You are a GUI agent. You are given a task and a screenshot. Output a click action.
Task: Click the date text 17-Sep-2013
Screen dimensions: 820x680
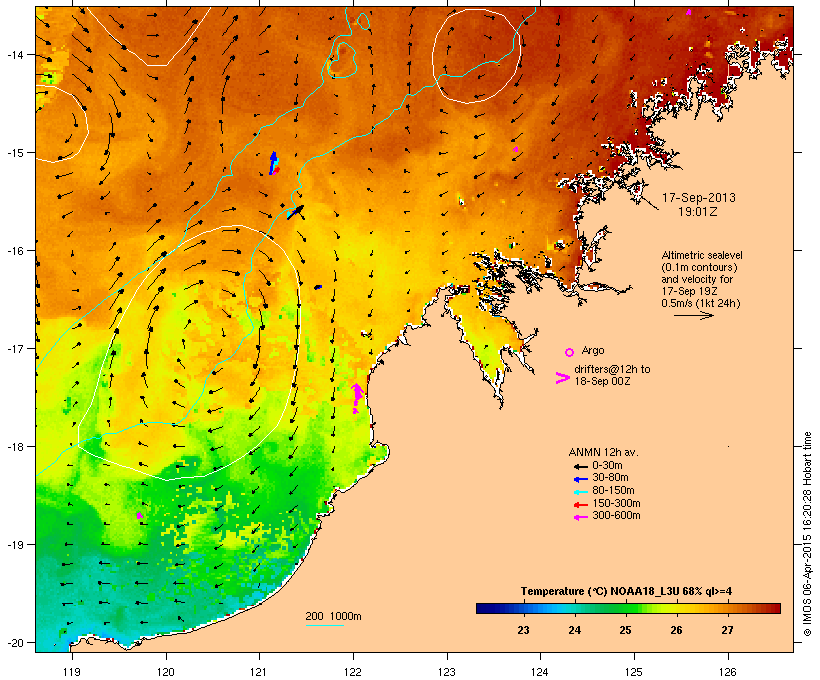point(699,198)
